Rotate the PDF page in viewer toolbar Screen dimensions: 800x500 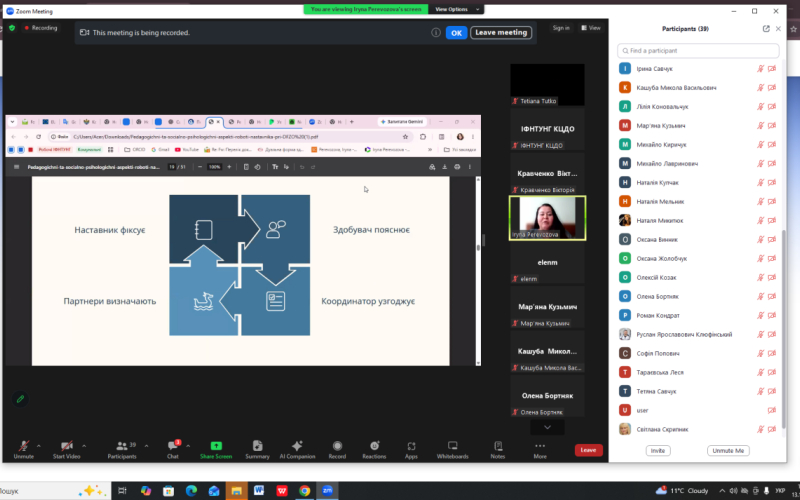pyautogui.click(x=258, y=167)
